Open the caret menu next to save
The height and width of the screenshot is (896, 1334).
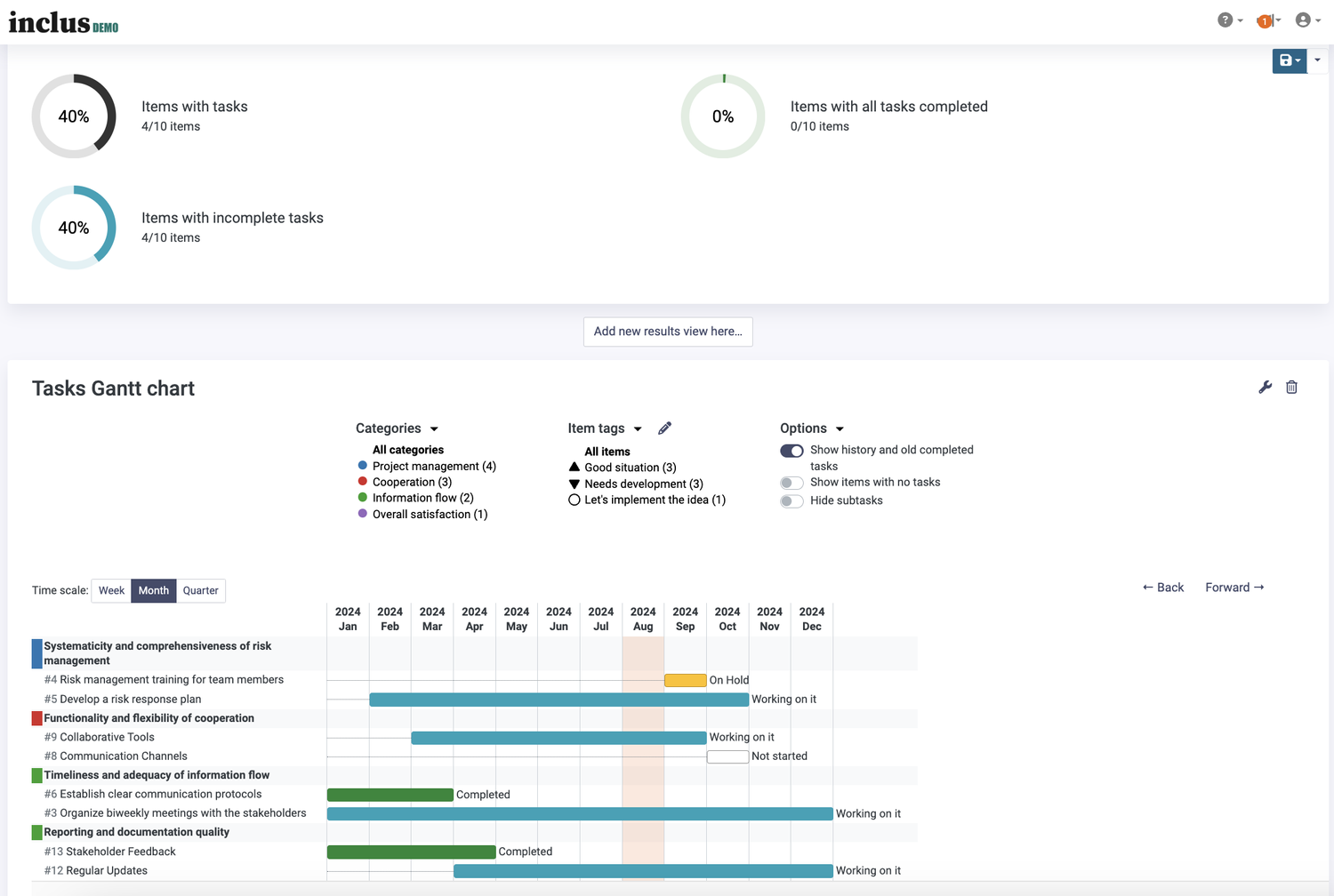click(x=1317, y=60)
